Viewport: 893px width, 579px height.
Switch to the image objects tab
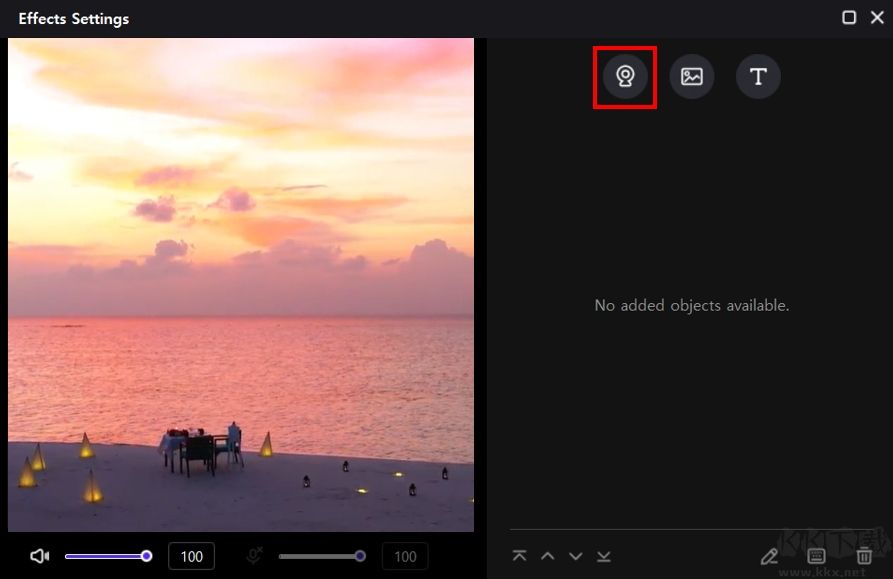[691, 76]
